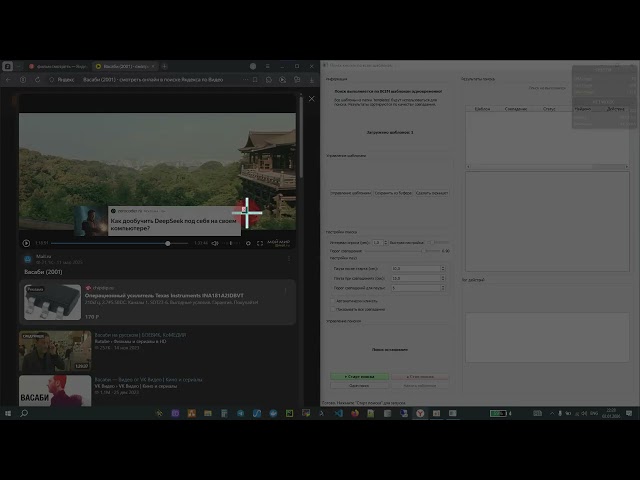Open the Windows Start menu
Image resolution: width=640 pixels, height=480 pixels.
pyautogui.click(x=8, y=413)
